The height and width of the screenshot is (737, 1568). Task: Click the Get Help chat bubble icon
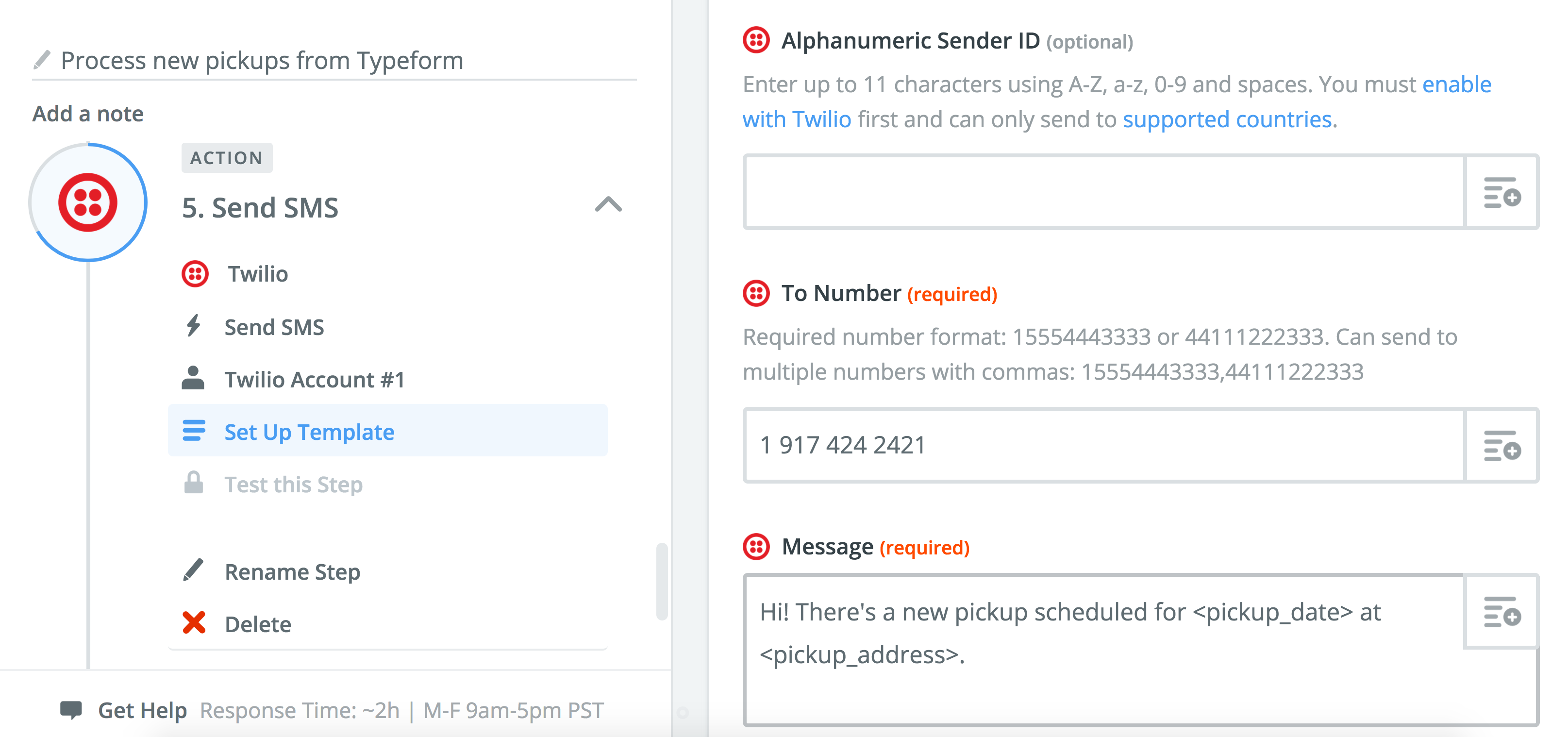point(71,710)
